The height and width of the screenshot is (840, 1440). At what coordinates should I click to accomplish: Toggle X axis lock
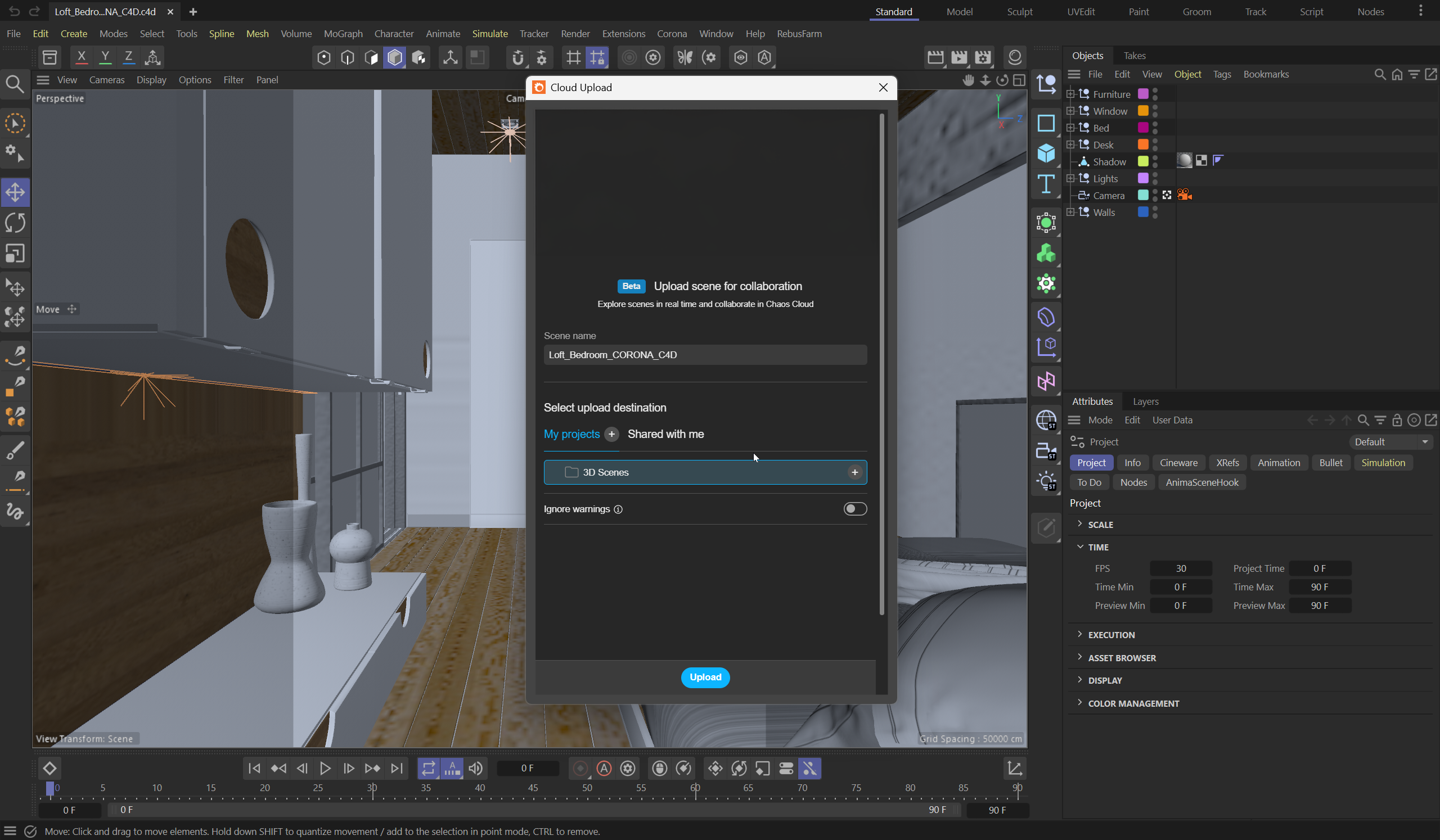tap(82, 57)
